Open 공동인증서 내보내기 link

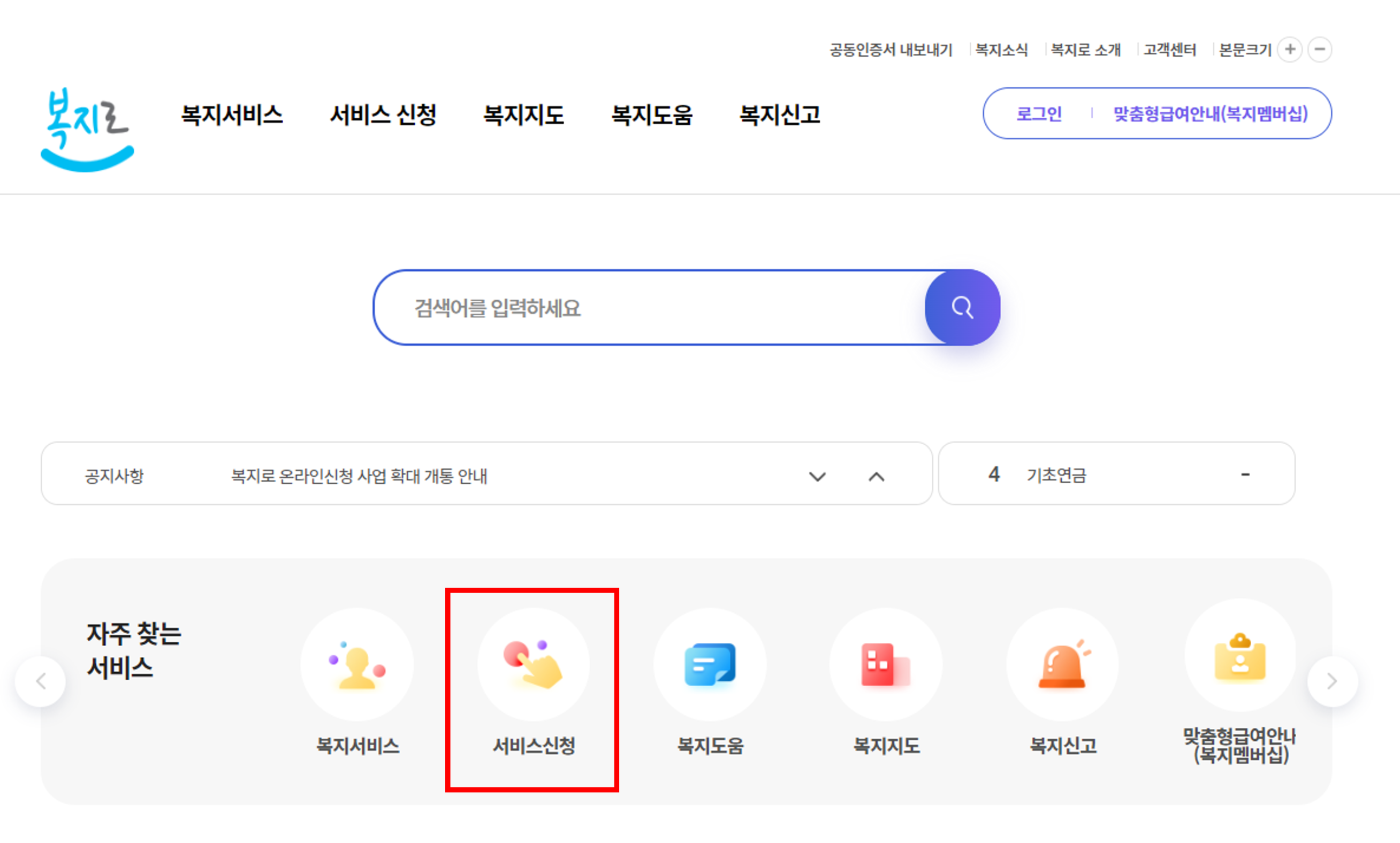(x=891, y=50)
